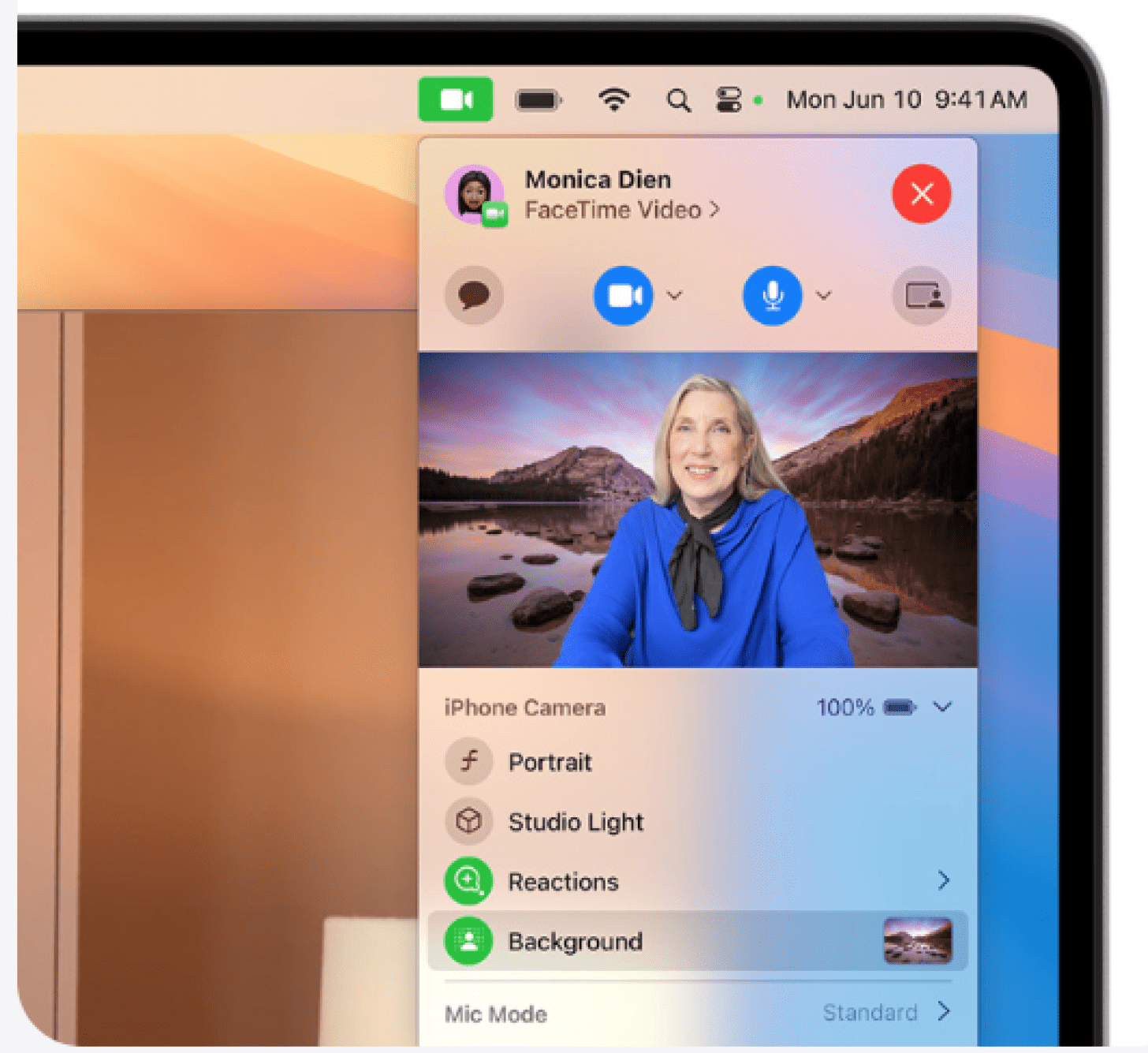Select the iPhone Camera label

click(x=525, y=708)
